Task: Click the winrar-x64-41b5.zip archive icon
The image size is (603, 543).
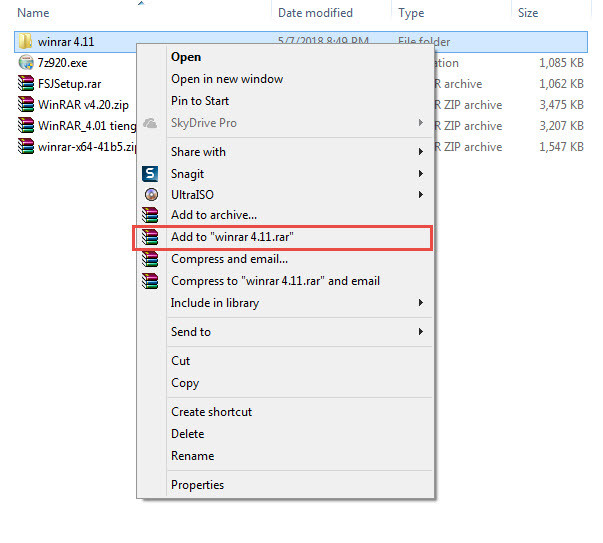Action: (x=26, y=147)
